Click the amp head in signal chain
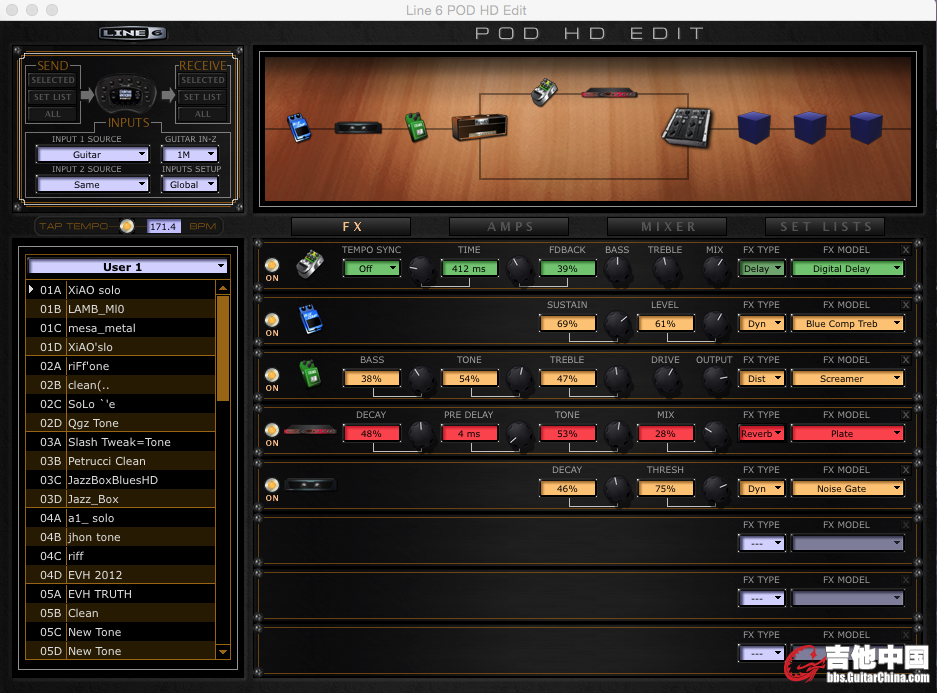This screenshot has width=937, height=693. click(x=478, y=129)
